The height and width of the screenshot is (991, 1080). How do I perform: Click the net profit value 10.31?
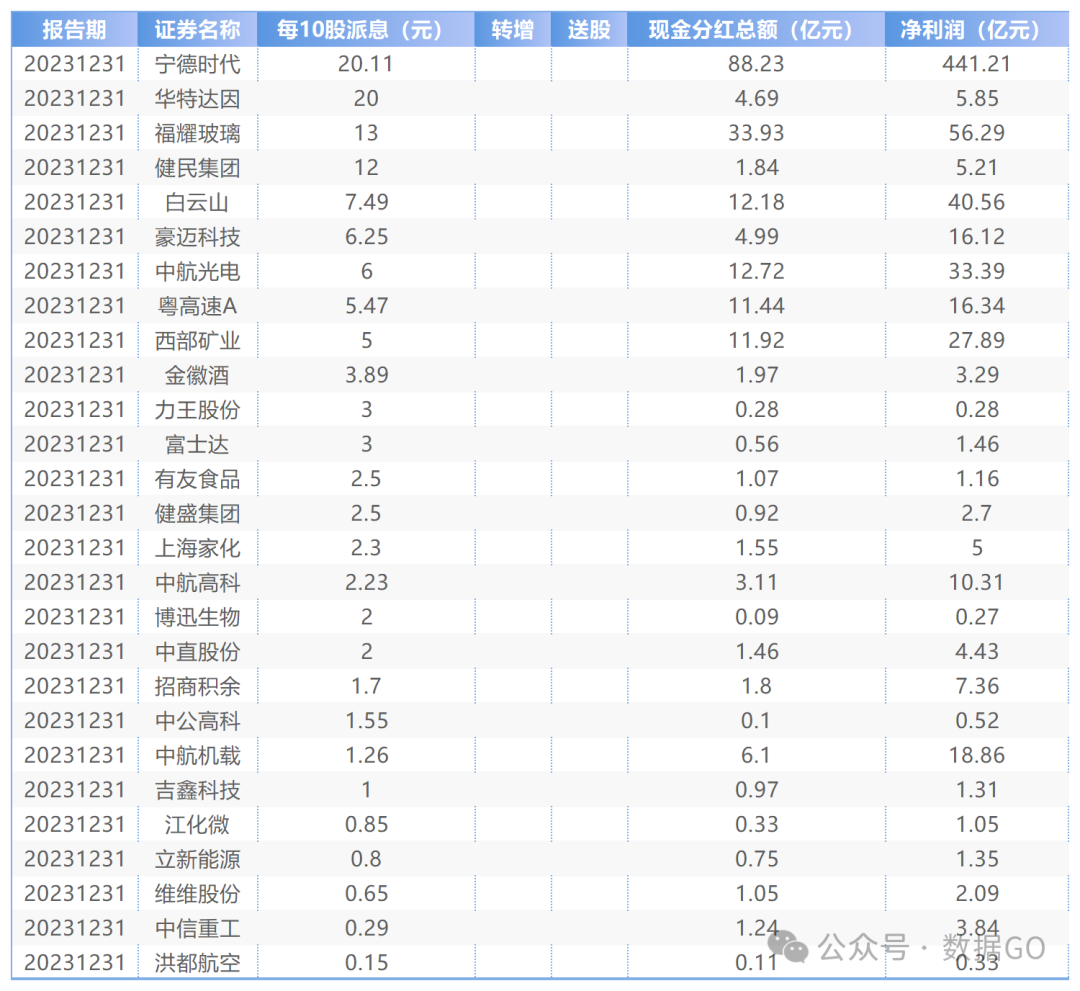click(x=977, y=583)
